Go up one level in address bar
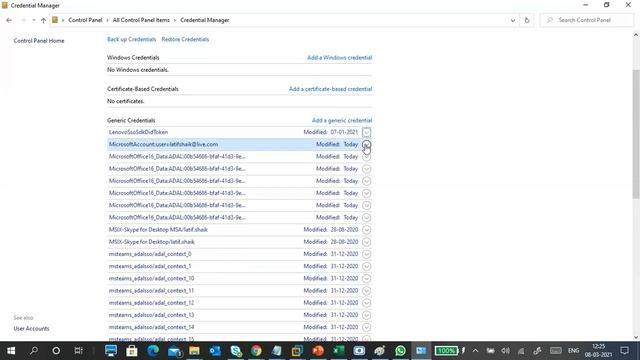 point(43,20)
